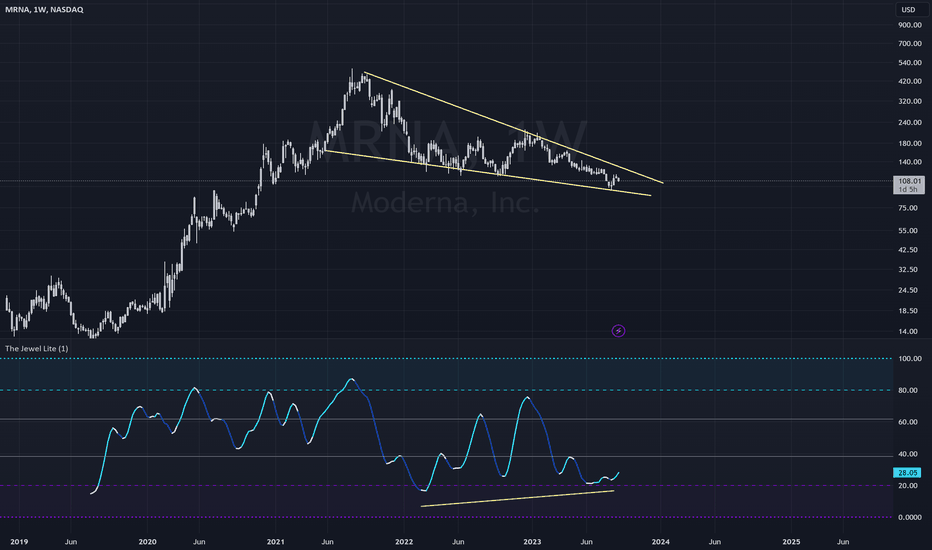Click the 2025 time axis label
The image size is (932, 550).
(791, 542)
